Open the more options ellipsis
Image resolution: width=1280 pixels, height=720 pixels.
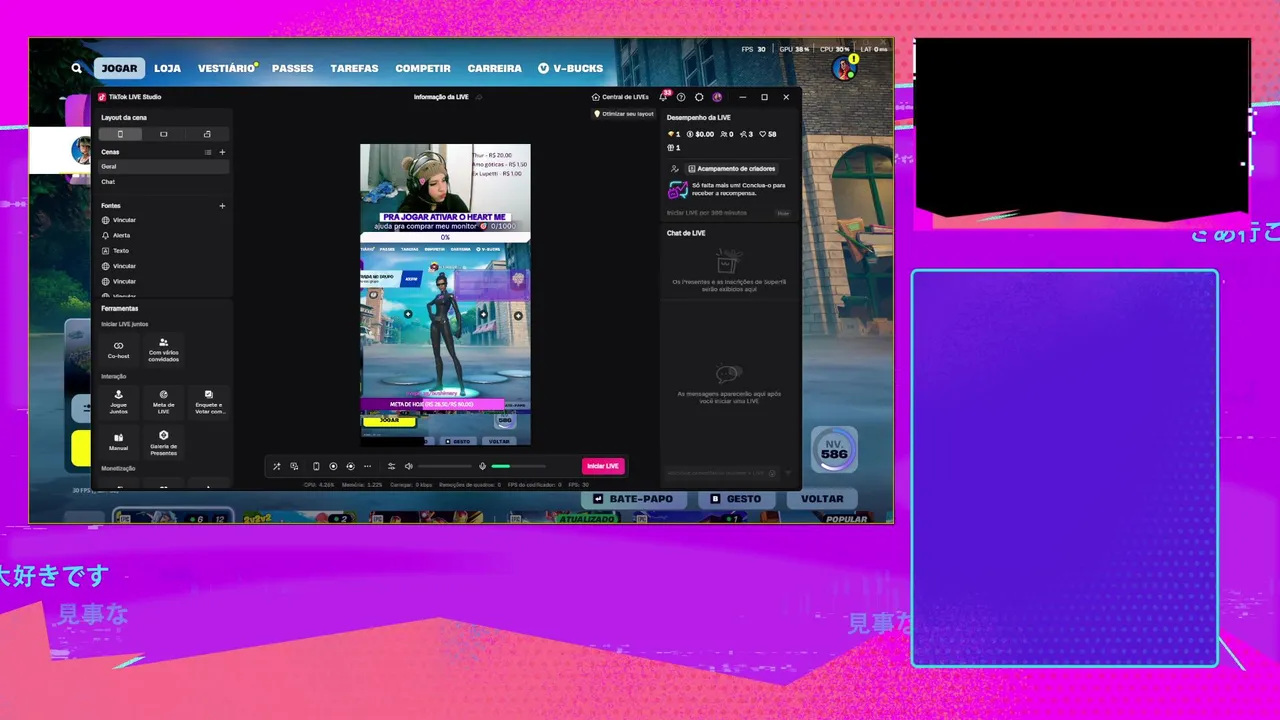pyautogui.click(x=367, y=466)
